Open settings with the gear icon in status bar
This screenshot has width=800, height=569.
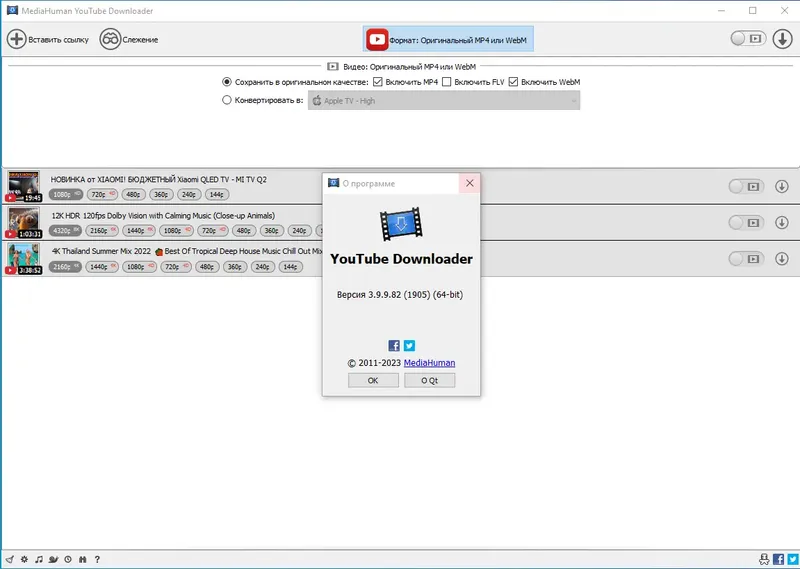pyautogui.click(x=24, y=559)
